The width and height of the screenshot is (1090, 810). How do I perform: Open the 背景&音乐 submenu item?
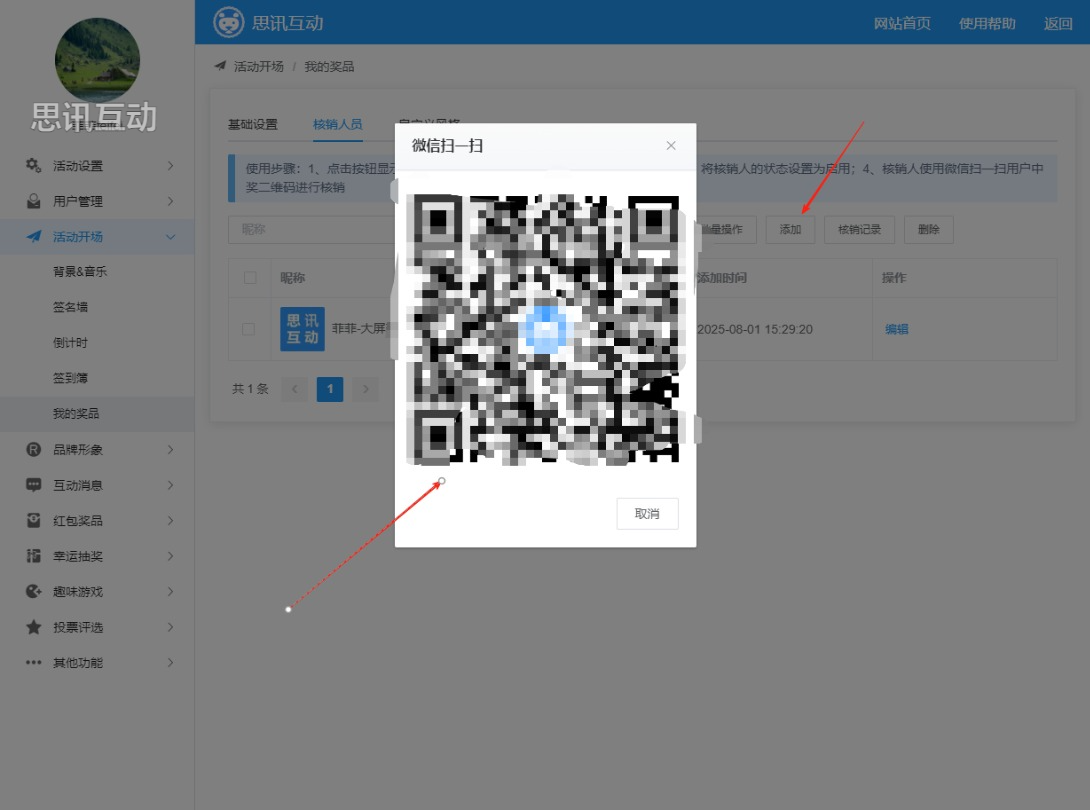pos(97,272)
